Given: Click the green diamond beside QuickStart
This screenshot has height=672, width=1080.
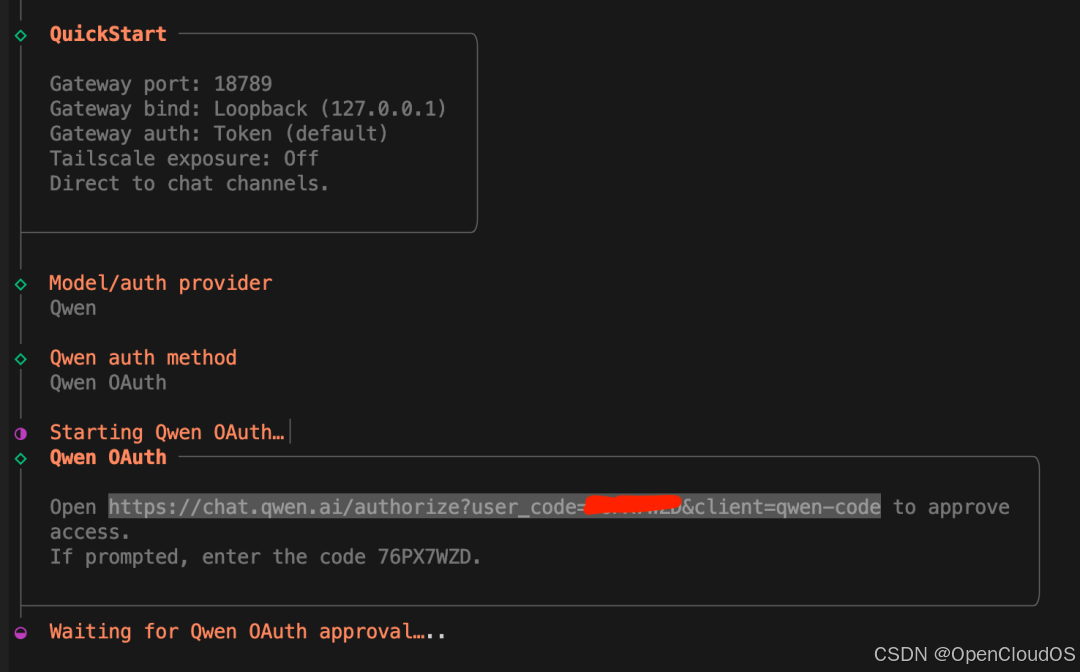Looking at the screenshot, I should coord(21,35).
